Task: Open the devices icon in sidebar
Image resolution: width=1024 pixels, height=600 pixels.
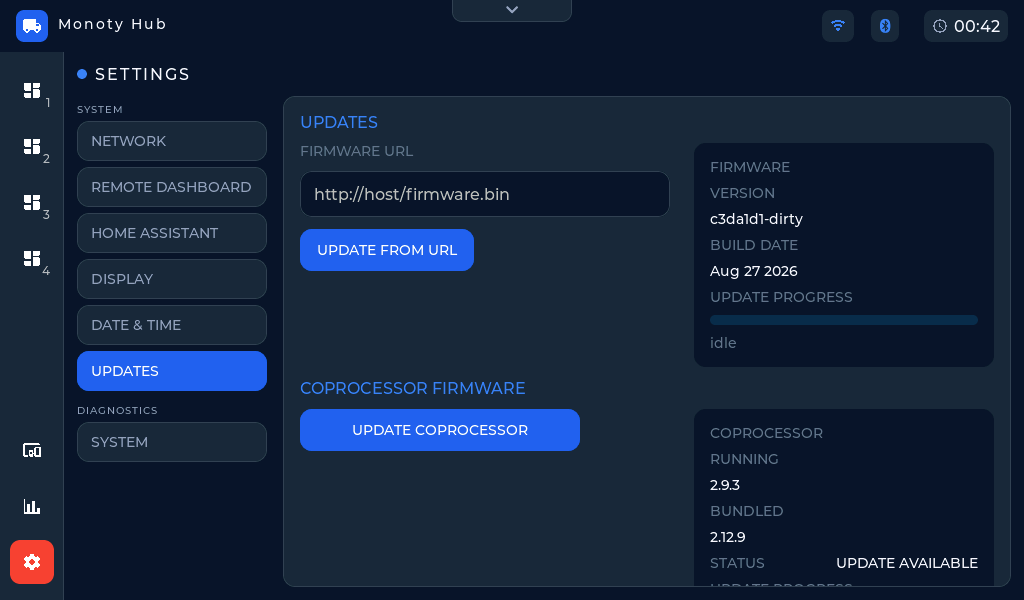Action: point(32,450)
